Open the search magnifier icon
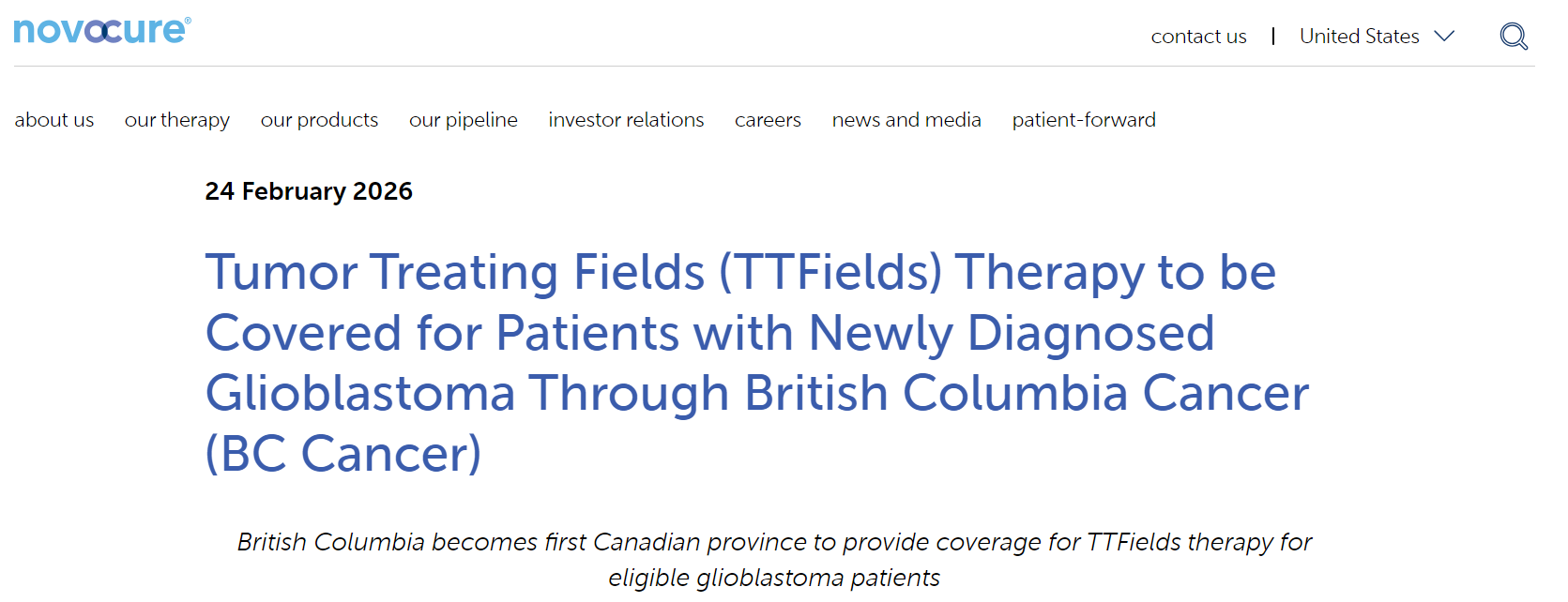The width and height of the screenshot is (1568, 602). pos(1513,37)
